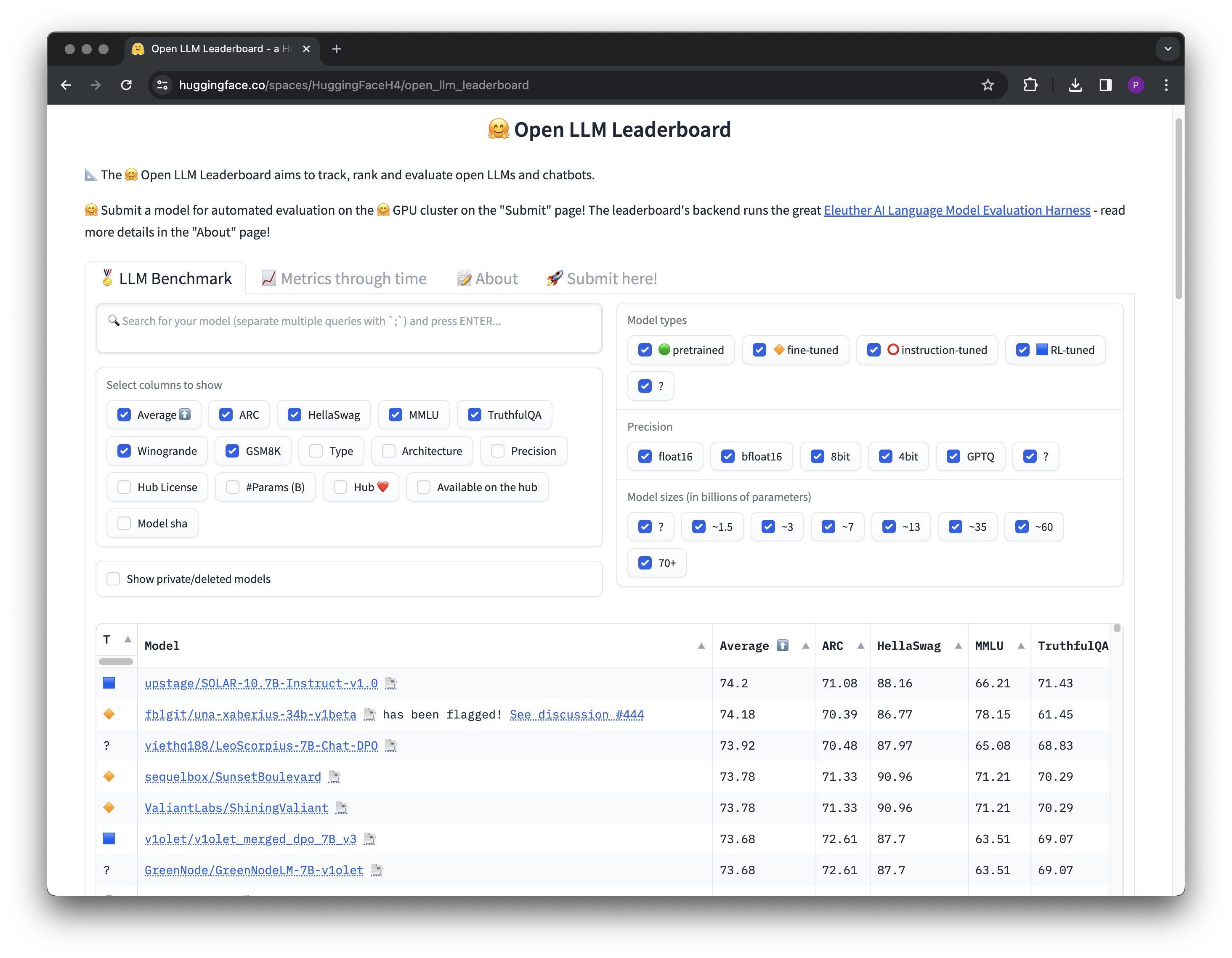Open the Extensions puzzle icon

click(1030, 85)
